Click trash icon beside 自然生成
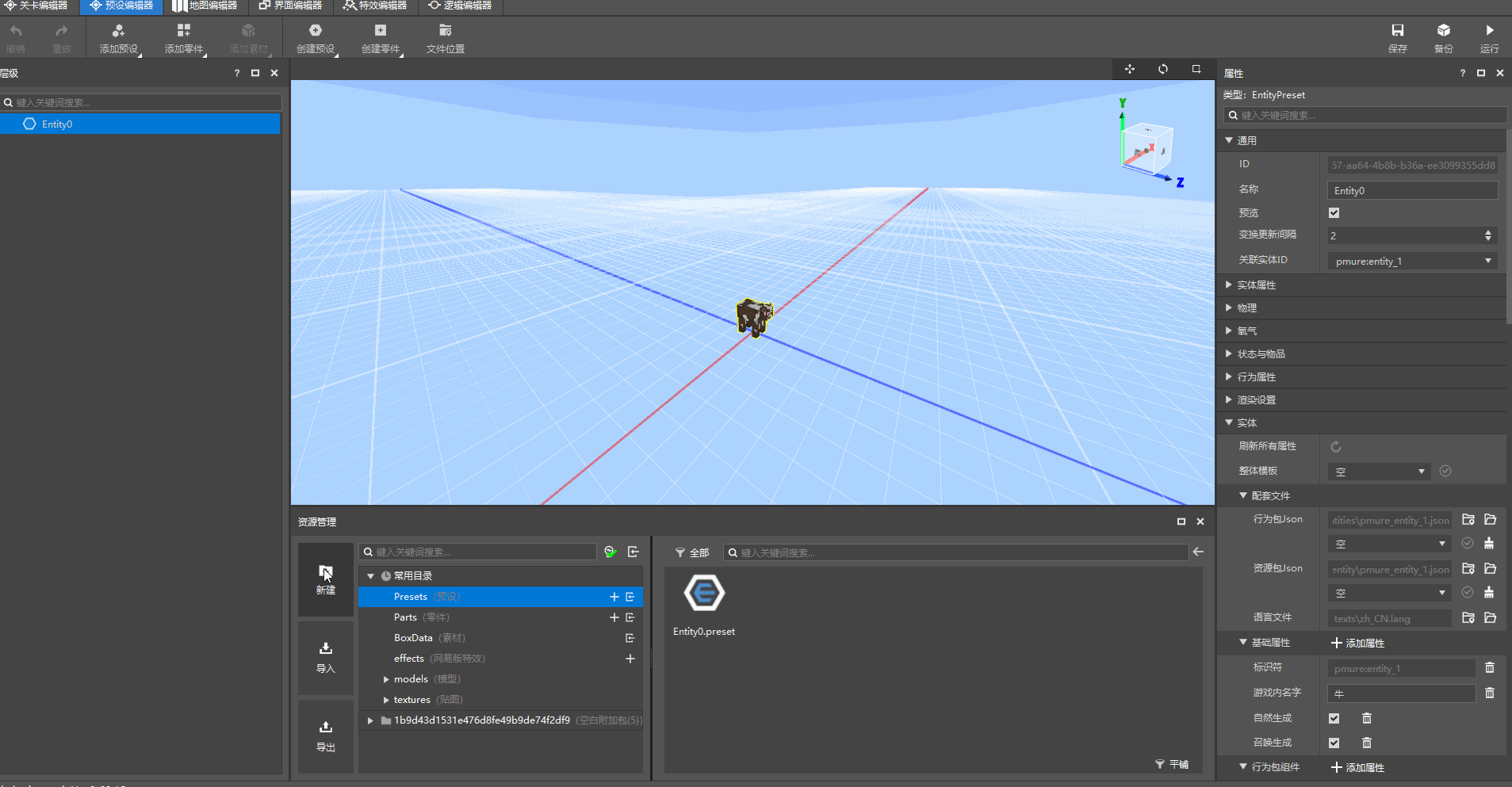The height and width of the screenshot is (787, 1512). 1367,718
